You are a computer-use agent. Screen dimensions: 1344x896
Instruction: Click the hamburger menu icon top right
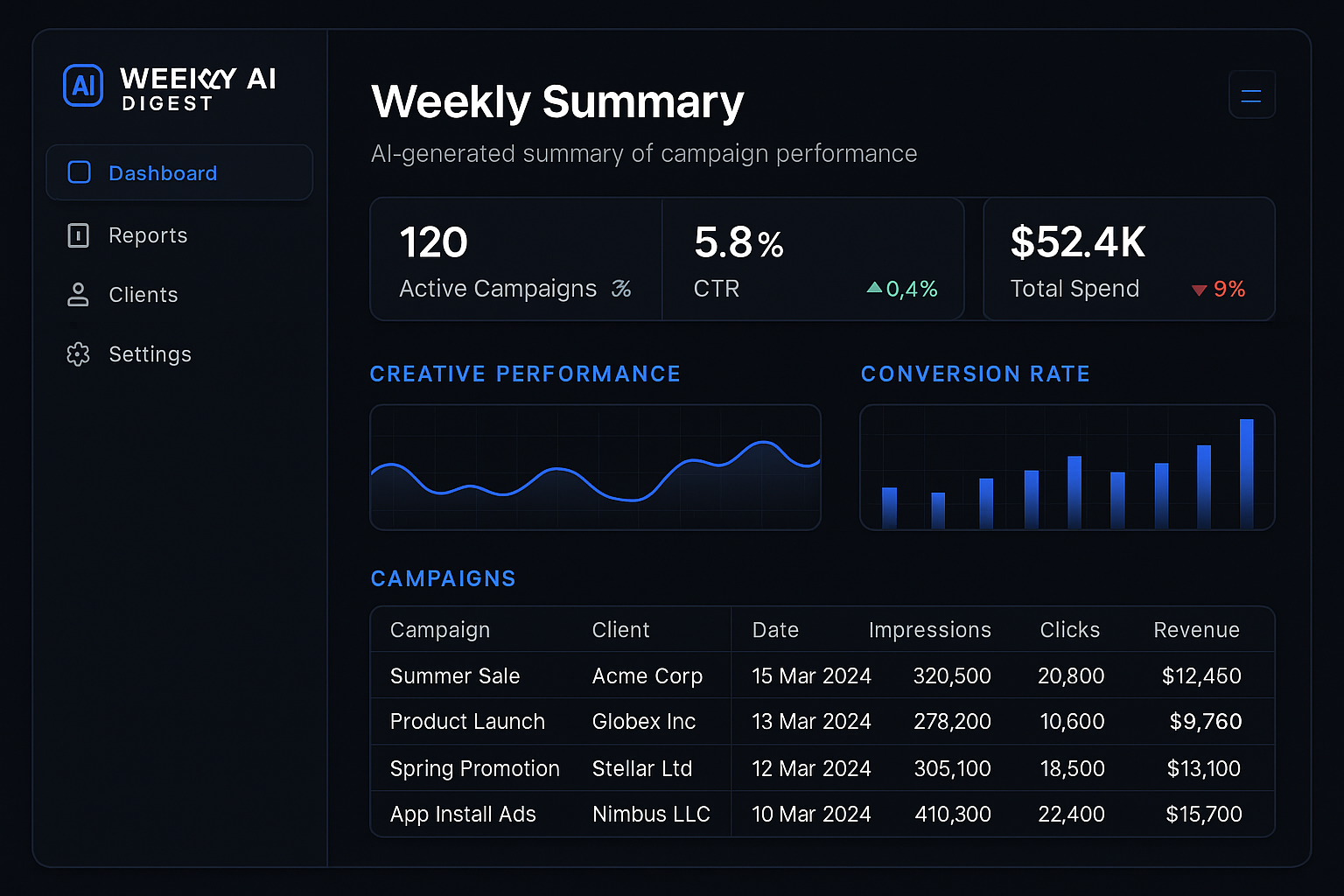click(1251, 94)
